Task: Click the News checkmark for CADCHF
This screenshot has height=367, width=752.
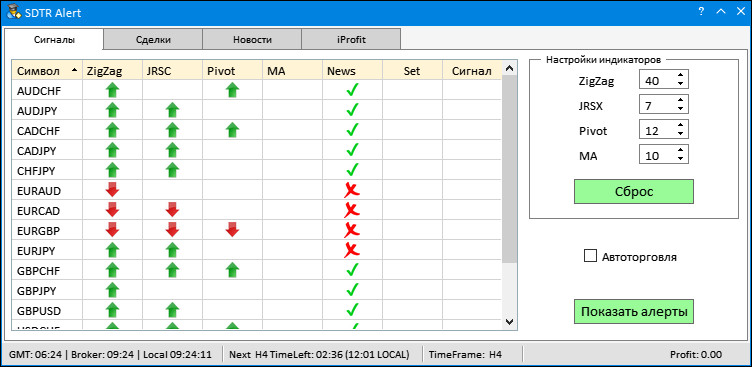Action: point(352,130)
